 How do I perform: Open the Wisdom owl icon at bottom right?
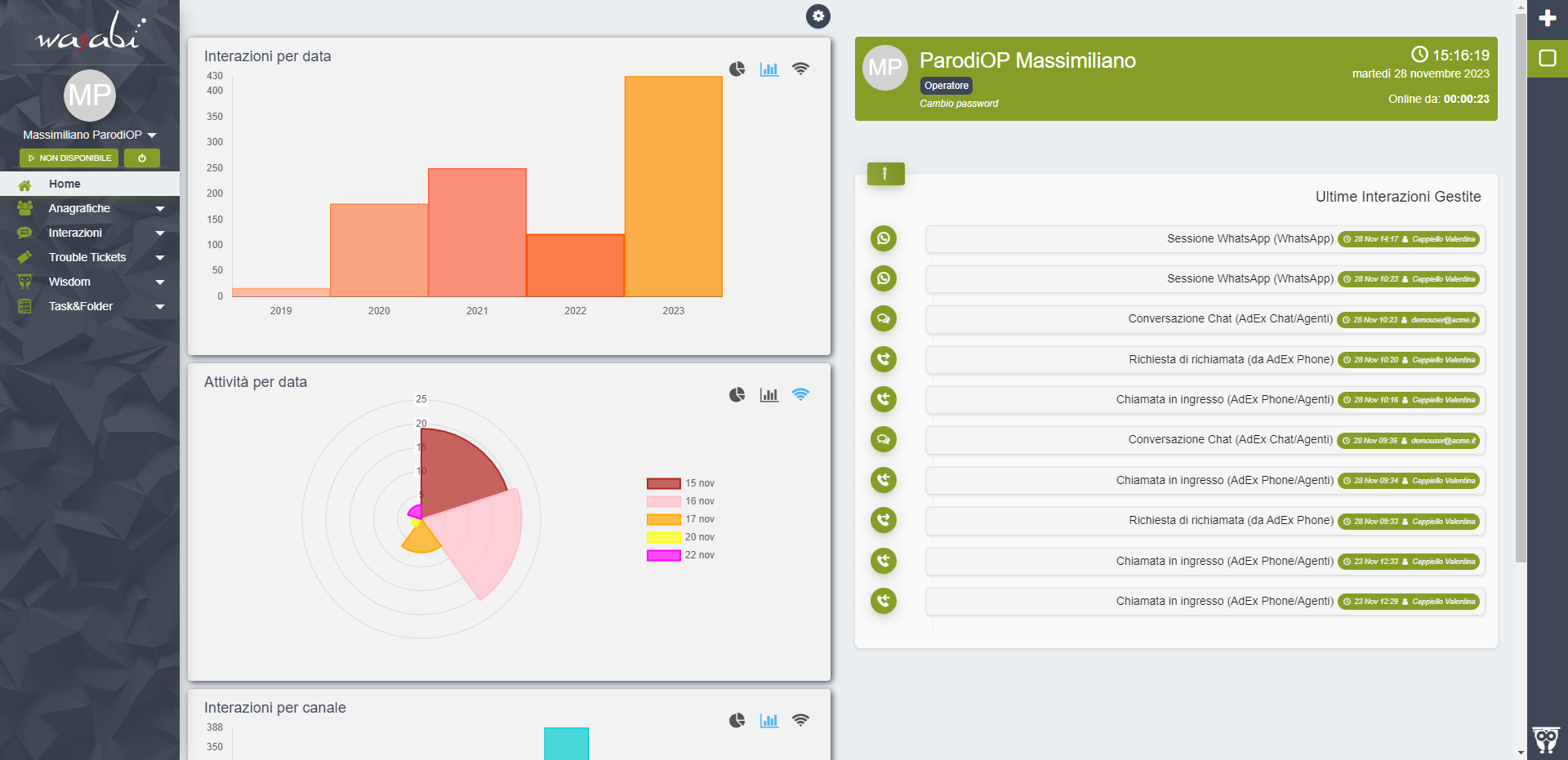(1545, 740)
